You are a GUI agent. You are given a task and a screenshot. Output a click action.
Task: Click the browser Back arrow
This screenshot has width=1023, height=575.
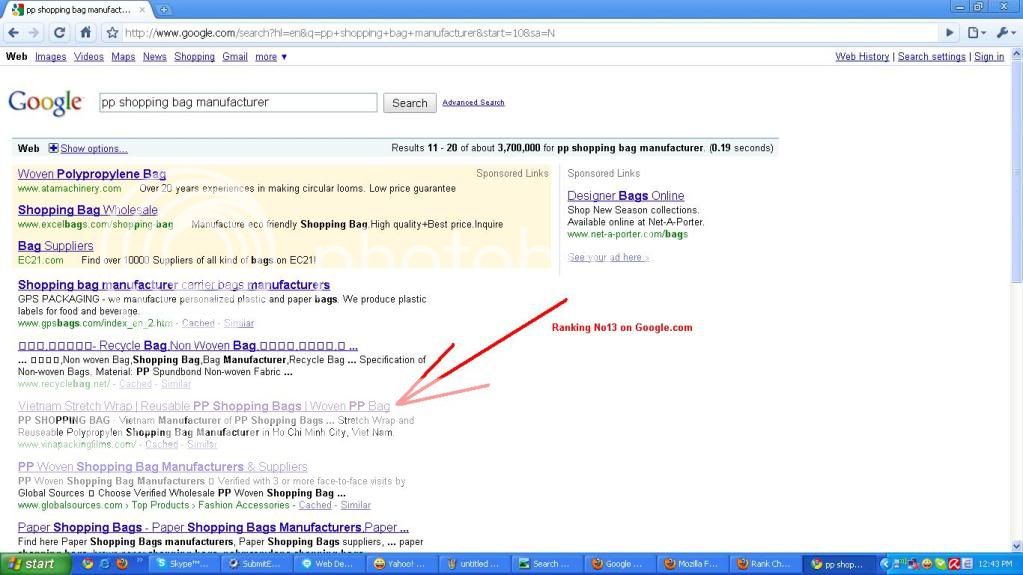(13, 32)
